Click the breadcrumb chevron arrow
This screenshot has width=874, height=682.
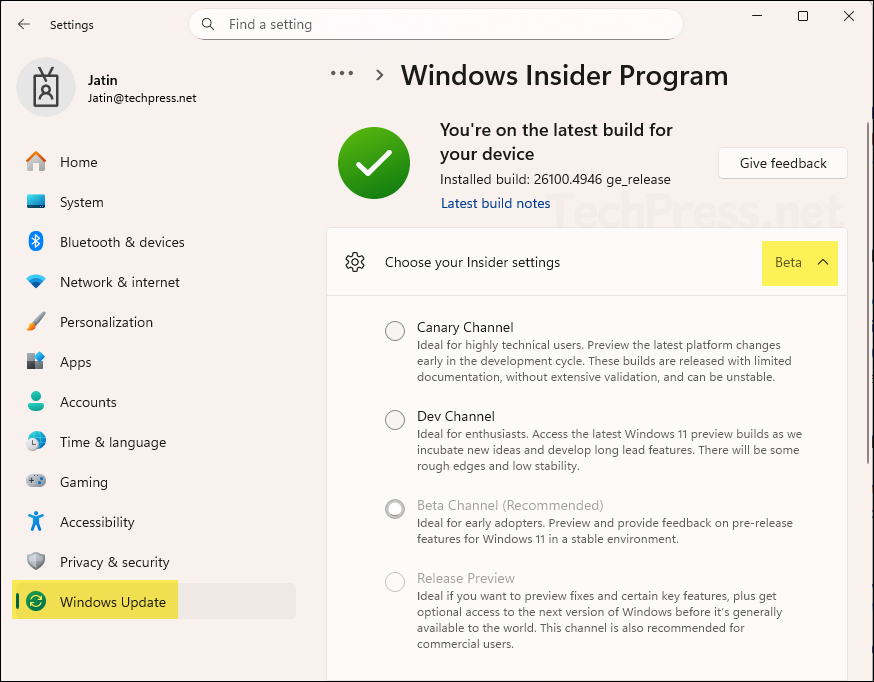pyautogui.click(x=380, y=75)
